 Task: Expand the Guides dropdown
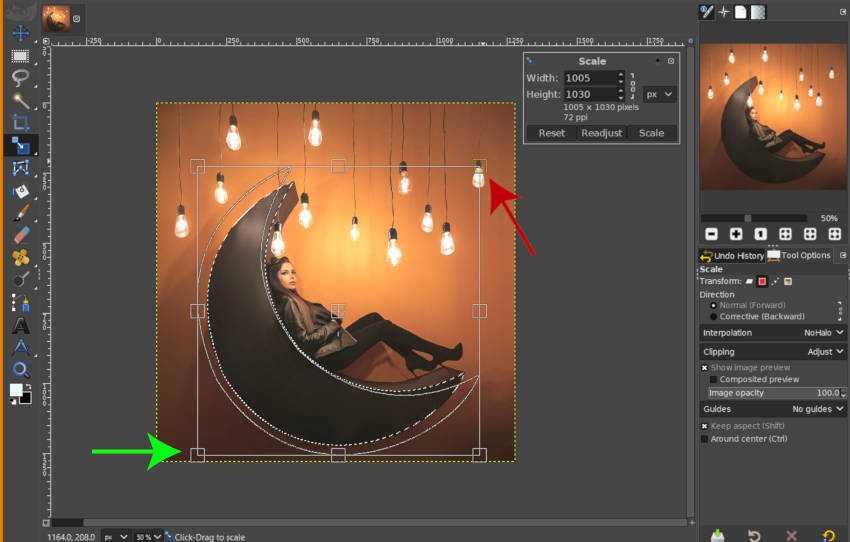coord(772,409)
